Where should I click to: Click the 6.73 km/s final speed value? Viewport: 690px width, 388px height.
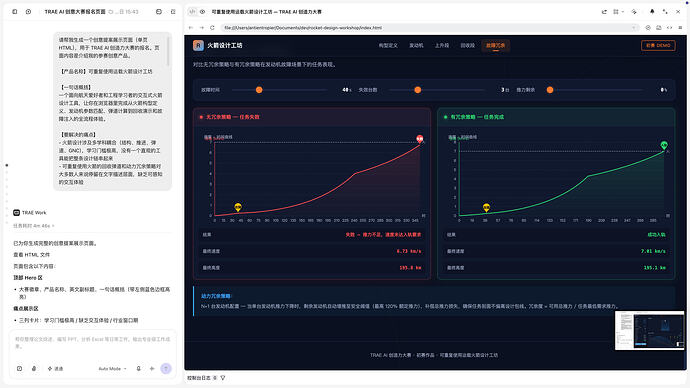(409, 251)
